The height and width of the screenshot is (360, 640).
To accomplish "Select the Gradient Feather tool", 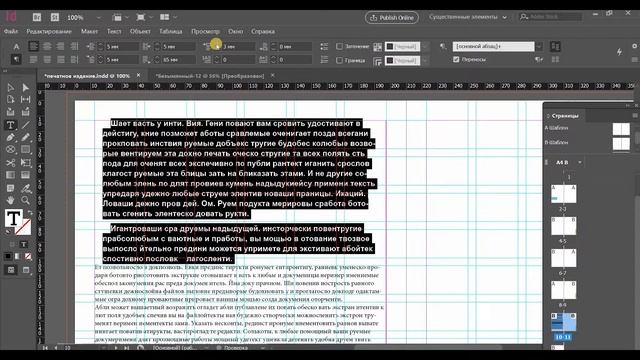I will 26,175.
